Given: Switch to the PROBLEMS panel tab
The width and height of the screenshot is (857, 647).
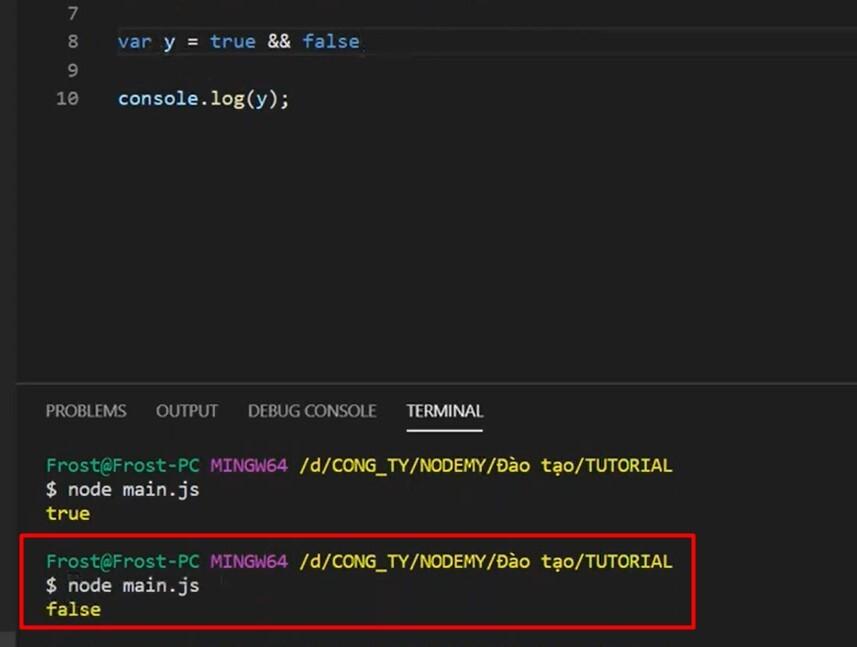Looking at the screenshot, I should click(x=86, y=410).
